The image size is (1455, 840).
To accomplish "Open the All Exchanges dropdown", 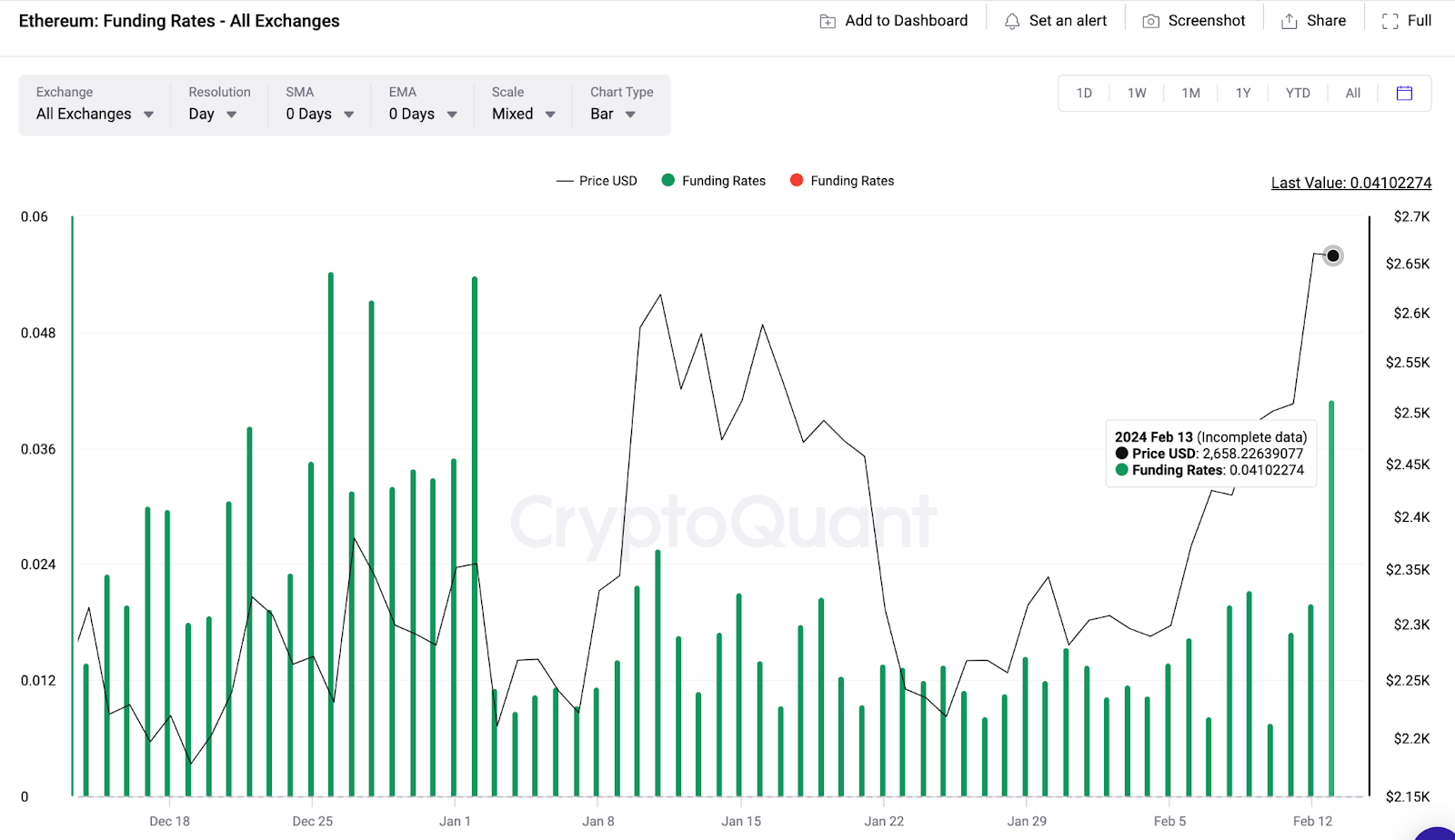I will point(95,114).
